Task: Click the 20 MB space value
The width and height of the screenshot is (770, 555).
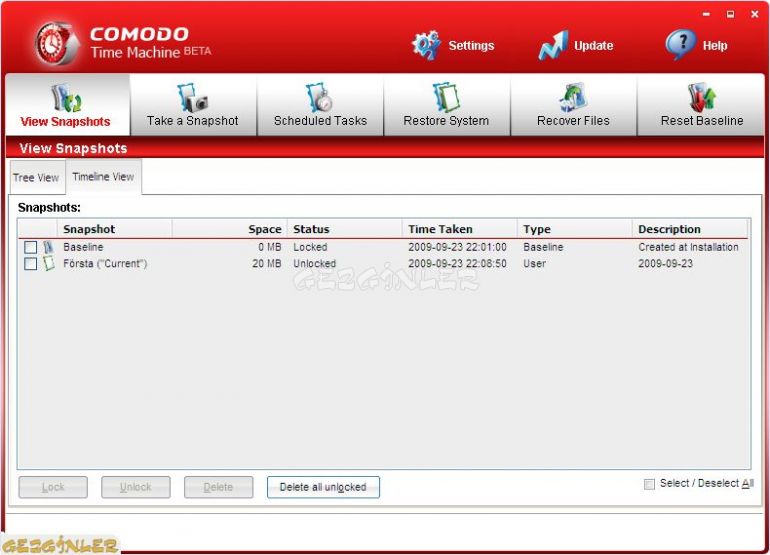Action: 267,264
